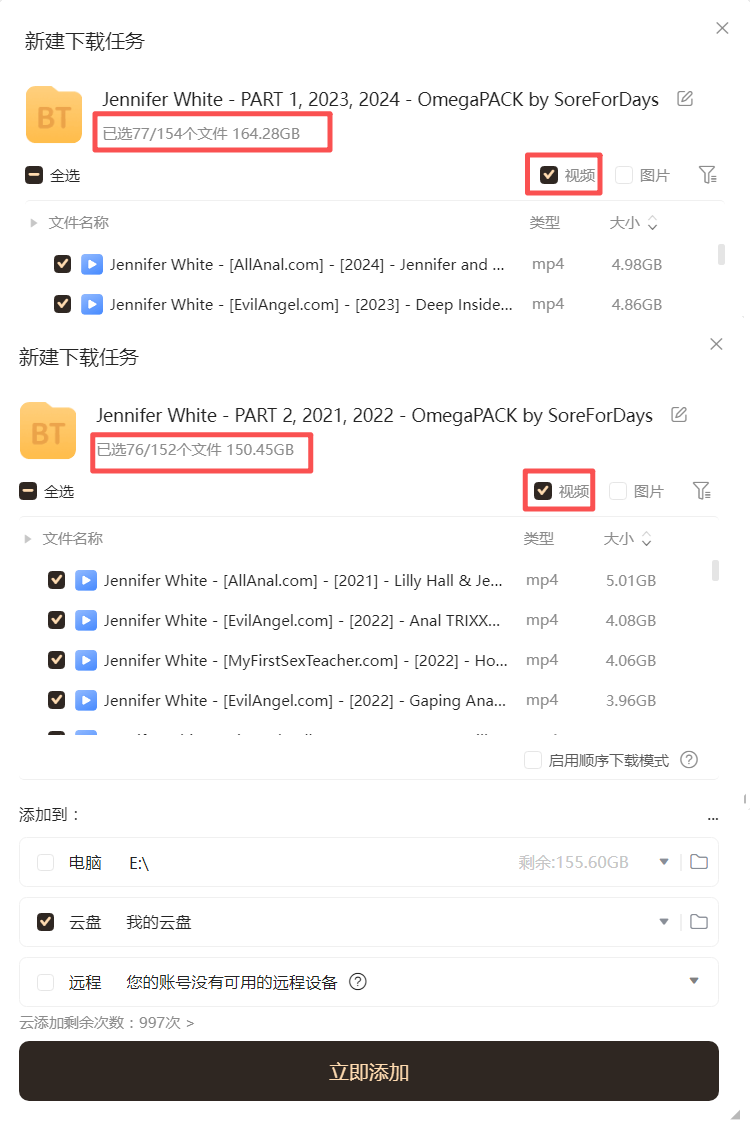
Task: Expand 文件名称 tree triangle in PART 2 list
Action: click(28, 539)
